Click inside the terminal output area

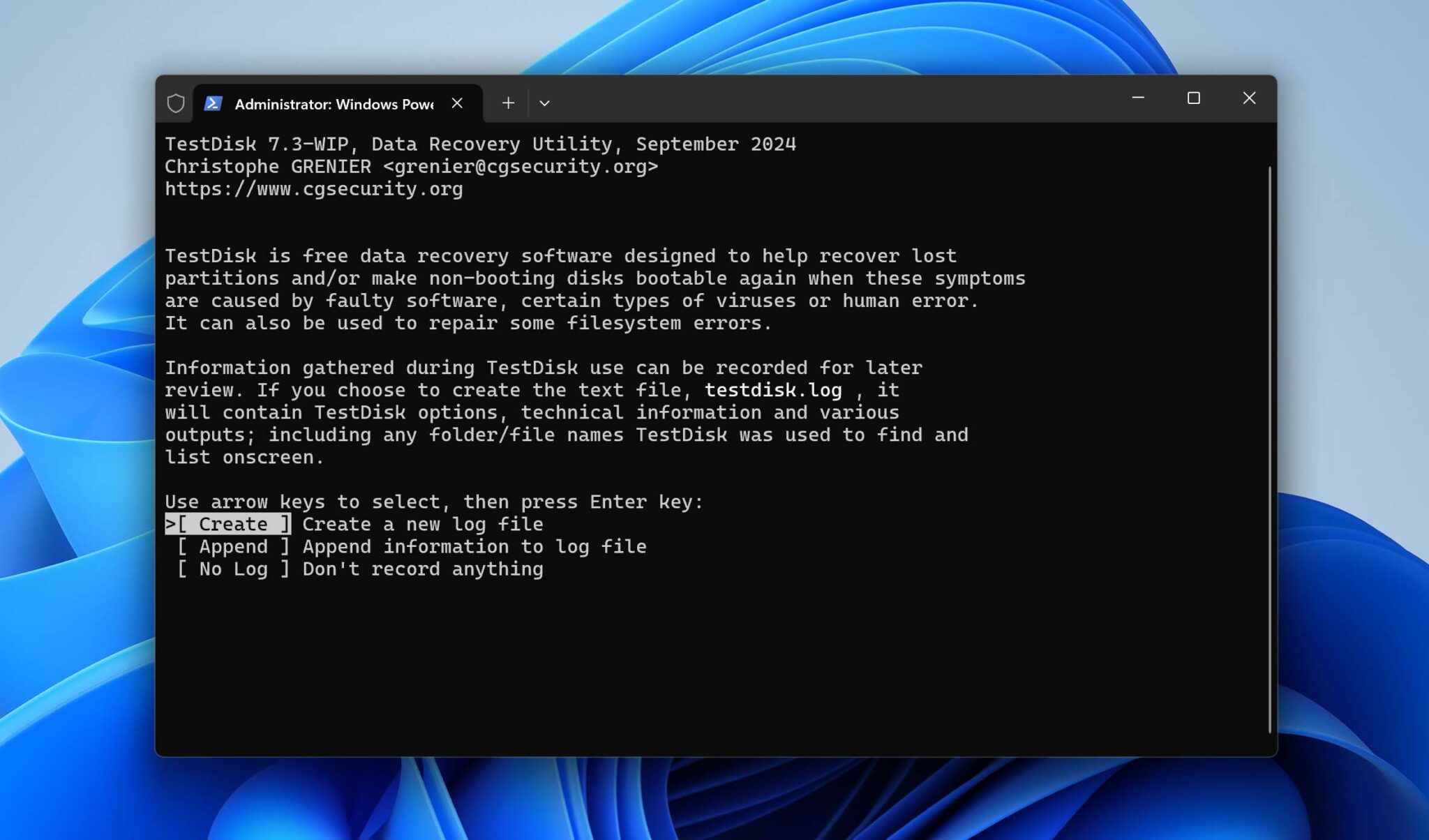click(698, 663)
